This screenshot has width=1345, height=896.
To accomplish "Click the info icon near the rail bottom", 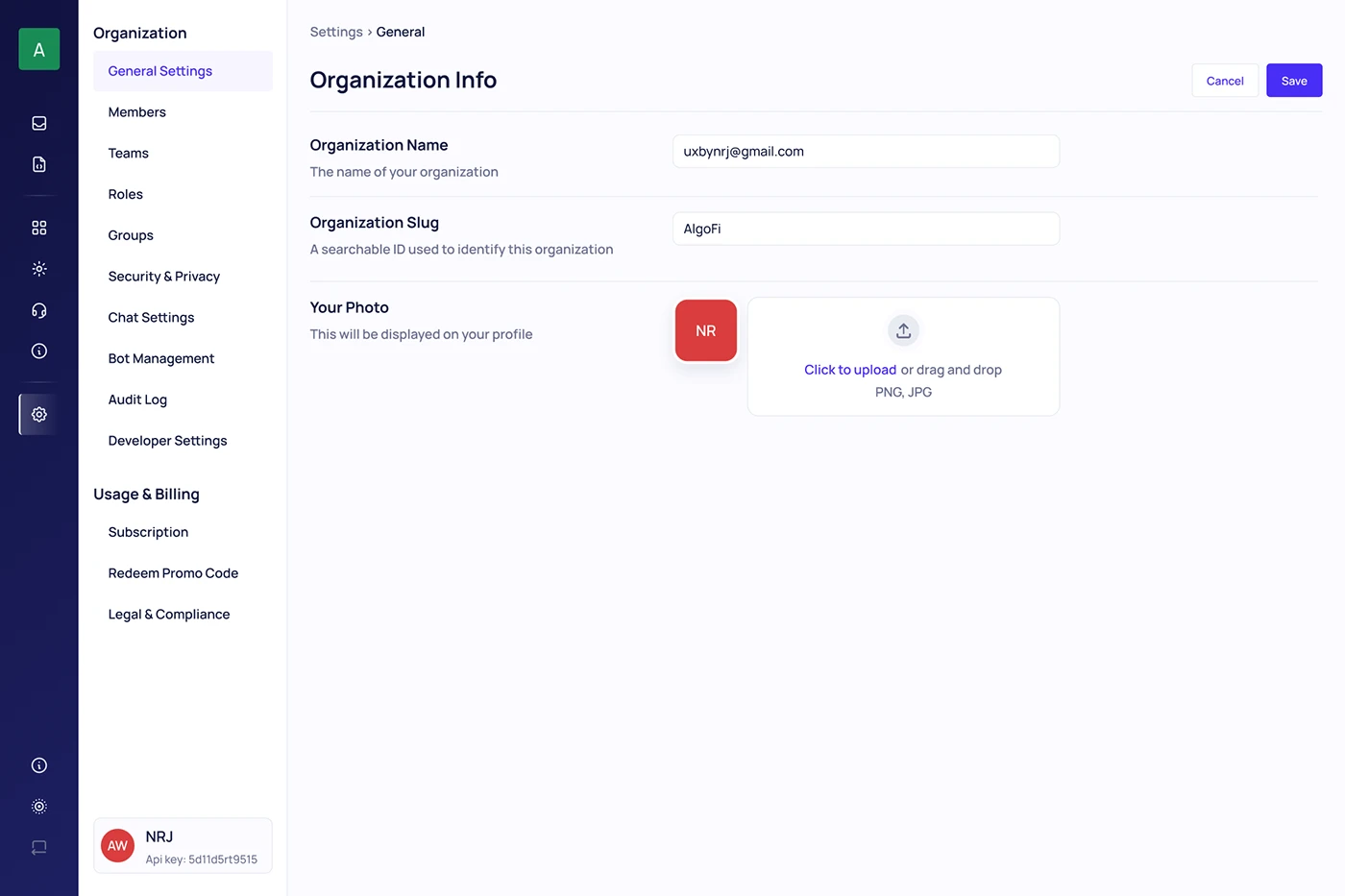I will point(39,765).
